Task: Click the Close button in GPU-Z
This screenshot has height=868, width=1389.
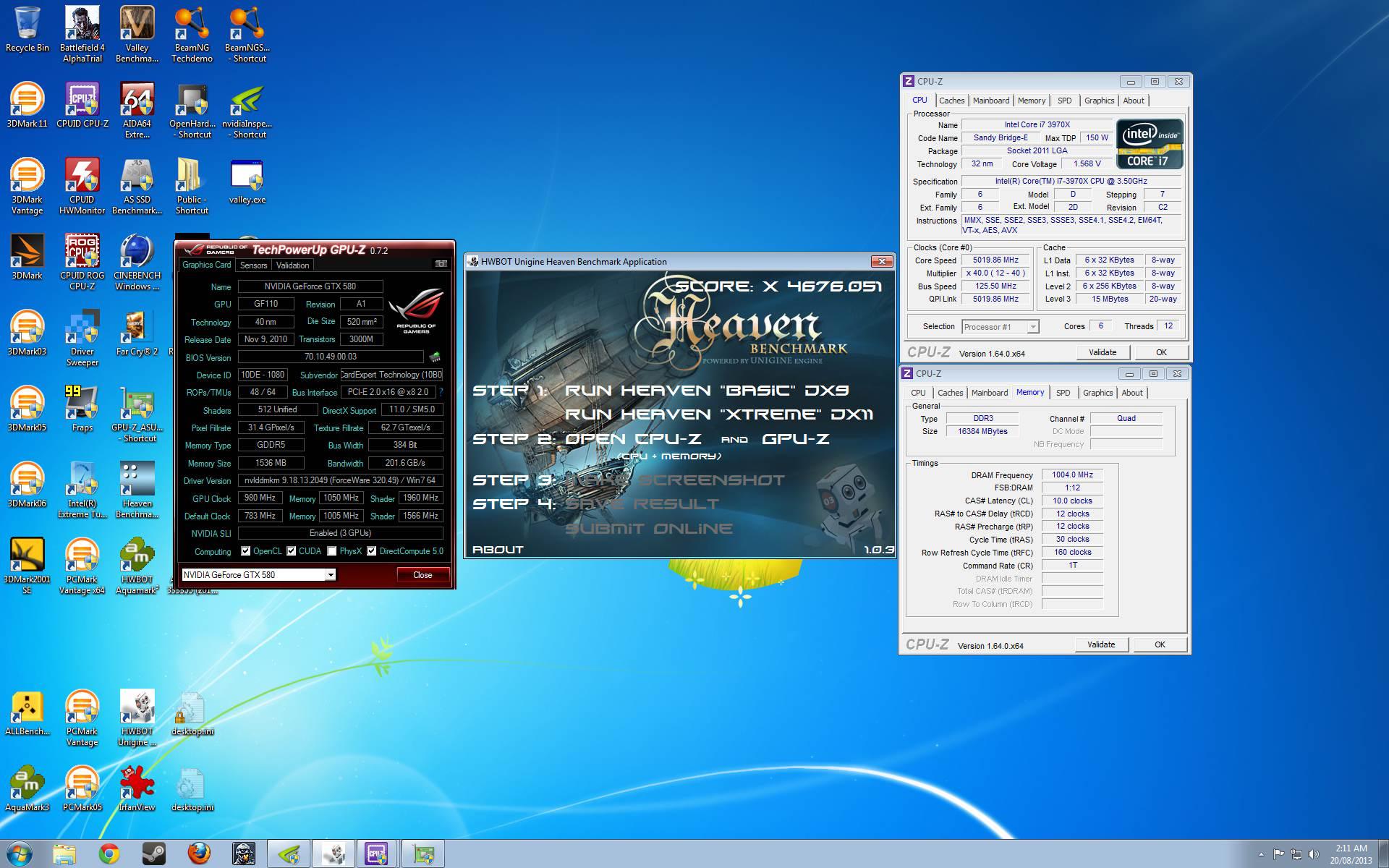Action: [x=422, y=575]
